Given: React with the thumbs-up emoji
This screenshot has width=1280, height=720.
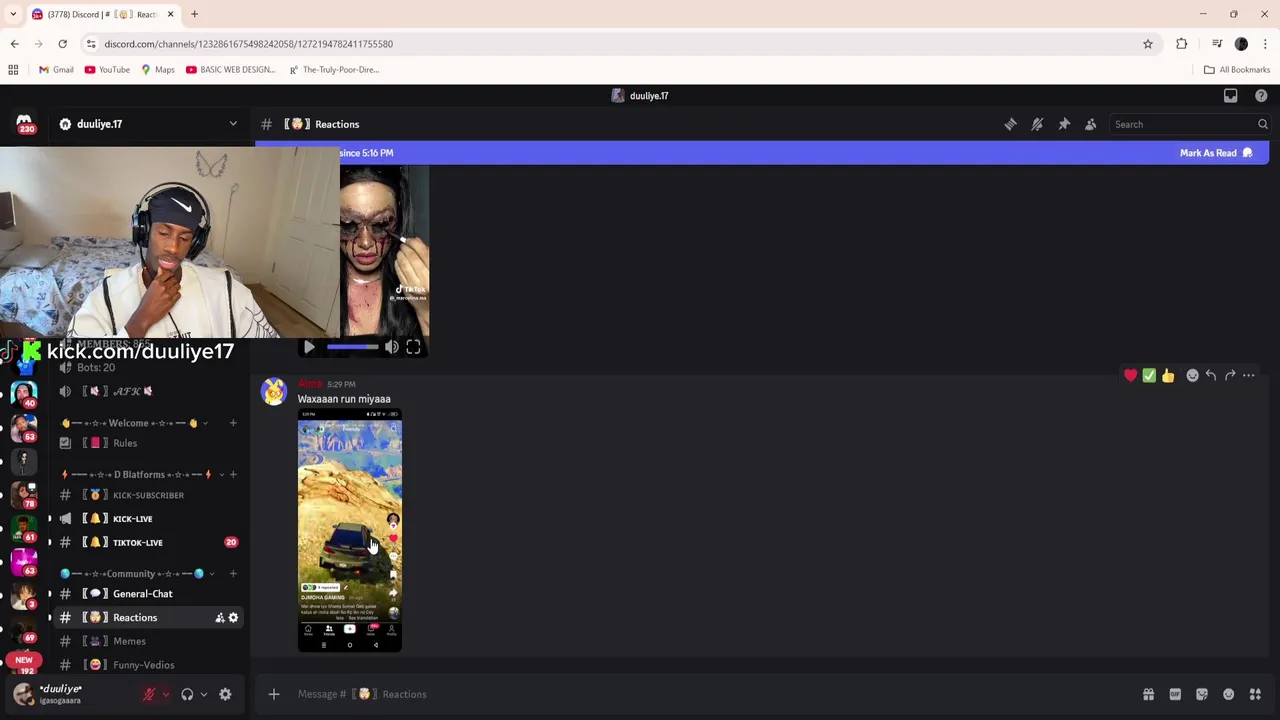Looking at the screenshot, I should pos(1168,375).
